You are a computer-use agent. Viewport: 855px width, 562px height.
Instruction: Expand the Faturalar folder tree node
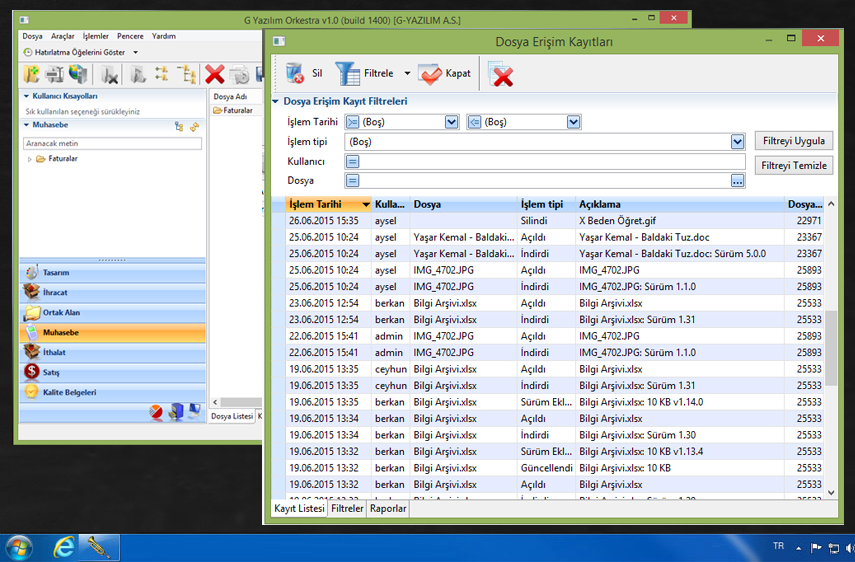pyautogui.click(x=29, y=159)
